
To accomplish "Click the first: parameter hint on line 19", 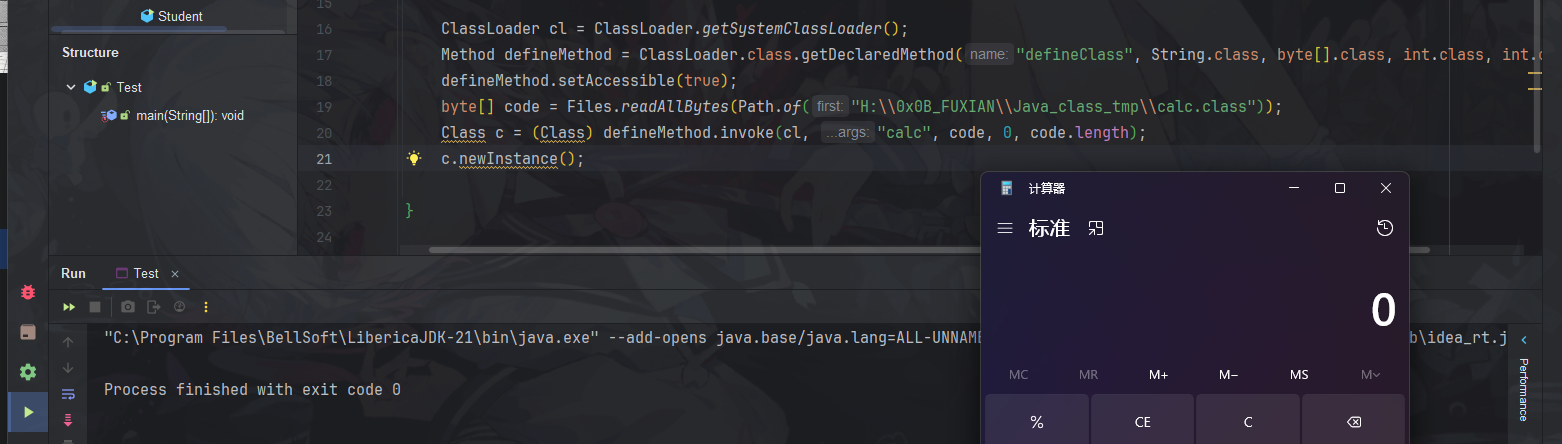I will point(829,107).
